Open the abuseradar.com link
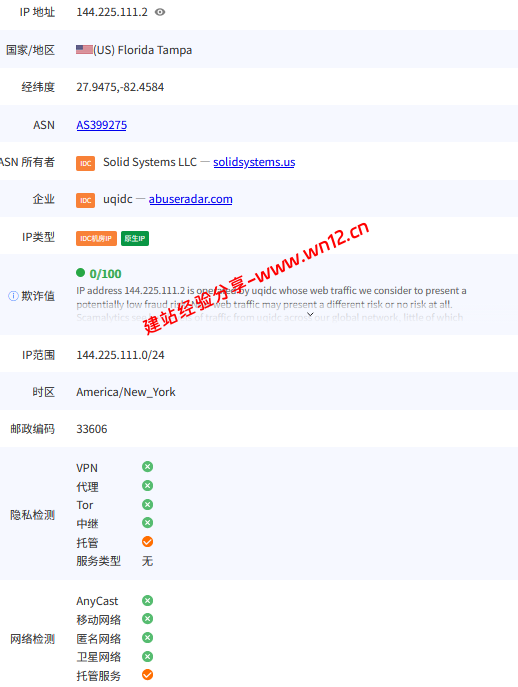The width and height of the screenshot is (518, 687). (x=191, y=199)
